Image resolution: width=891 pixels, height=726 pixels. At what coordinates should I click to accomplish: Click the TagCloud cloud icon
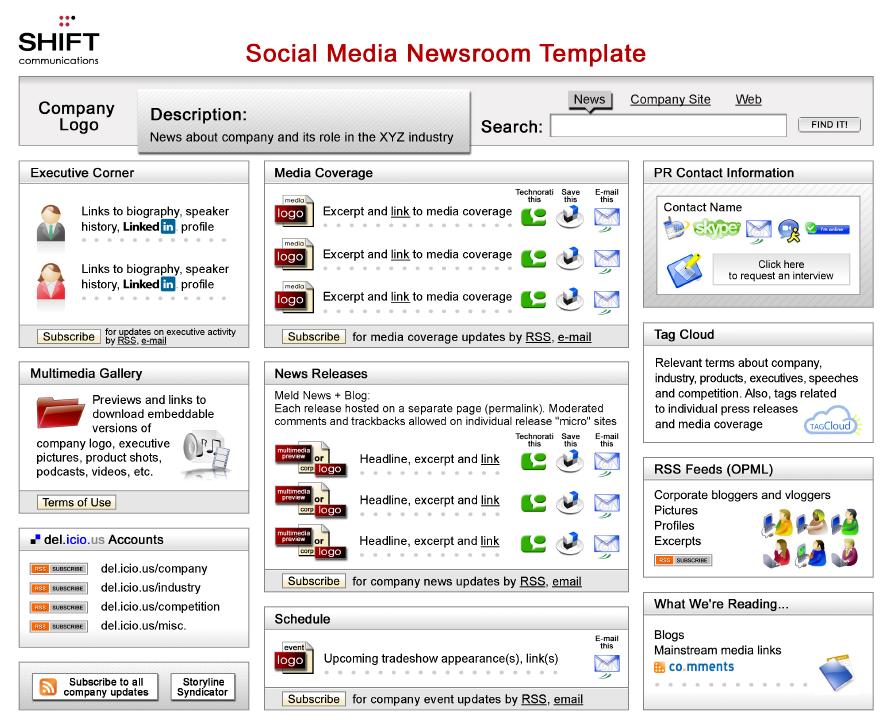coord(832,421)
